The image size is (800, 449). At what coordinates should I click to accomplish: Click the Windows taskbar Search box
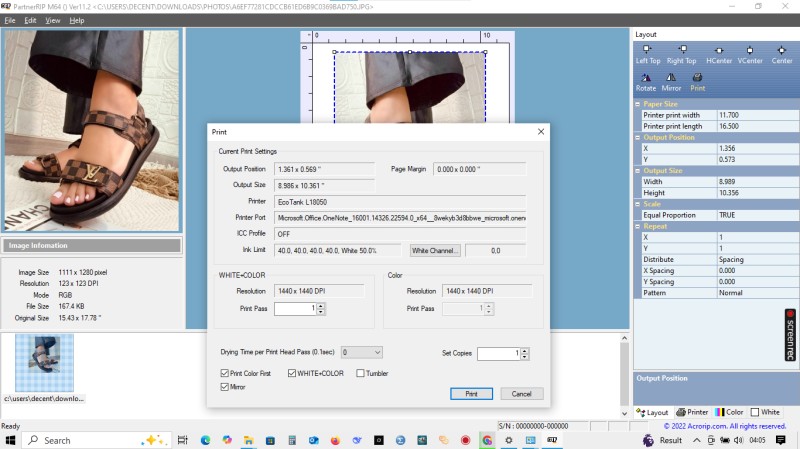click(97, 440)
